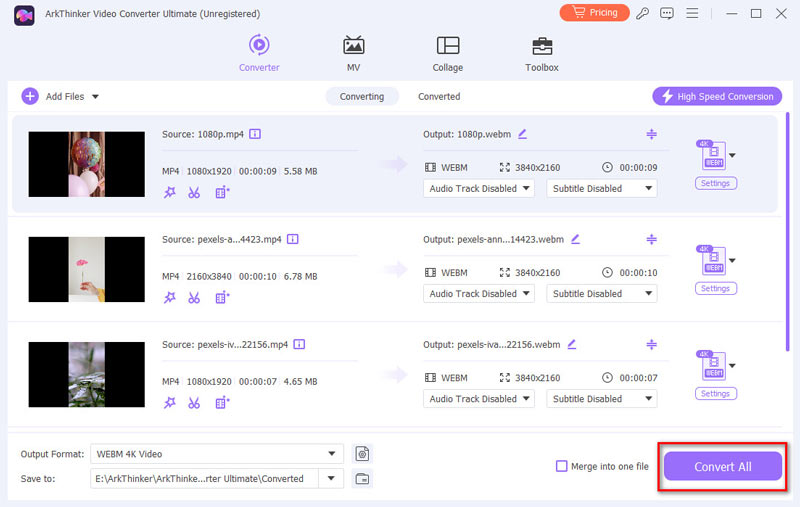
Task: Select the 1080p.mp4 video thumbnail
Action: [87, 164]
